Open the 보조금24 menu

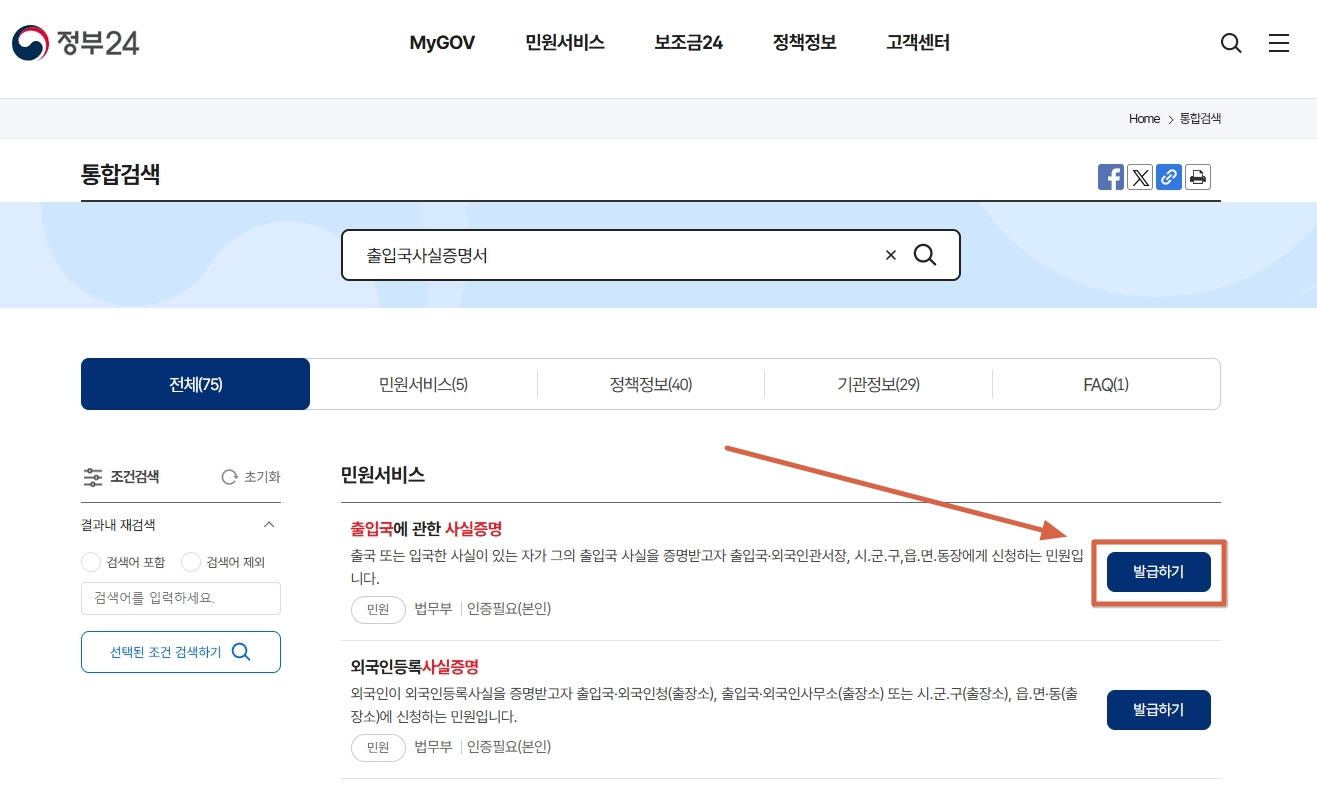click(689, 43)
